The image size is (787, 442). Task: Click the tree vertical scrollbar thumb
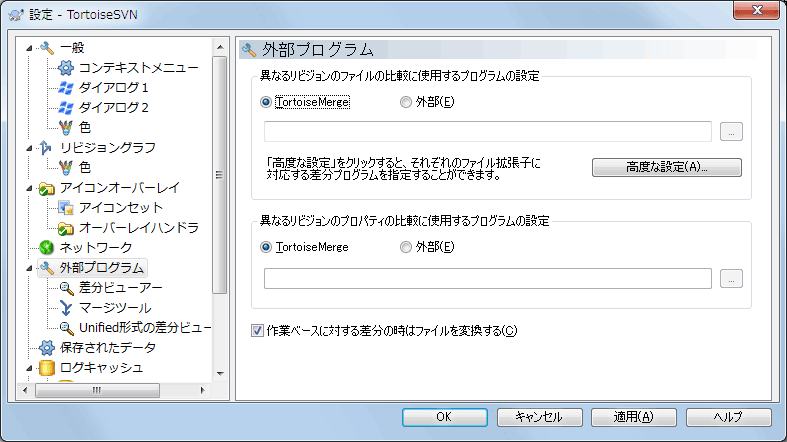tap(219, 175)
